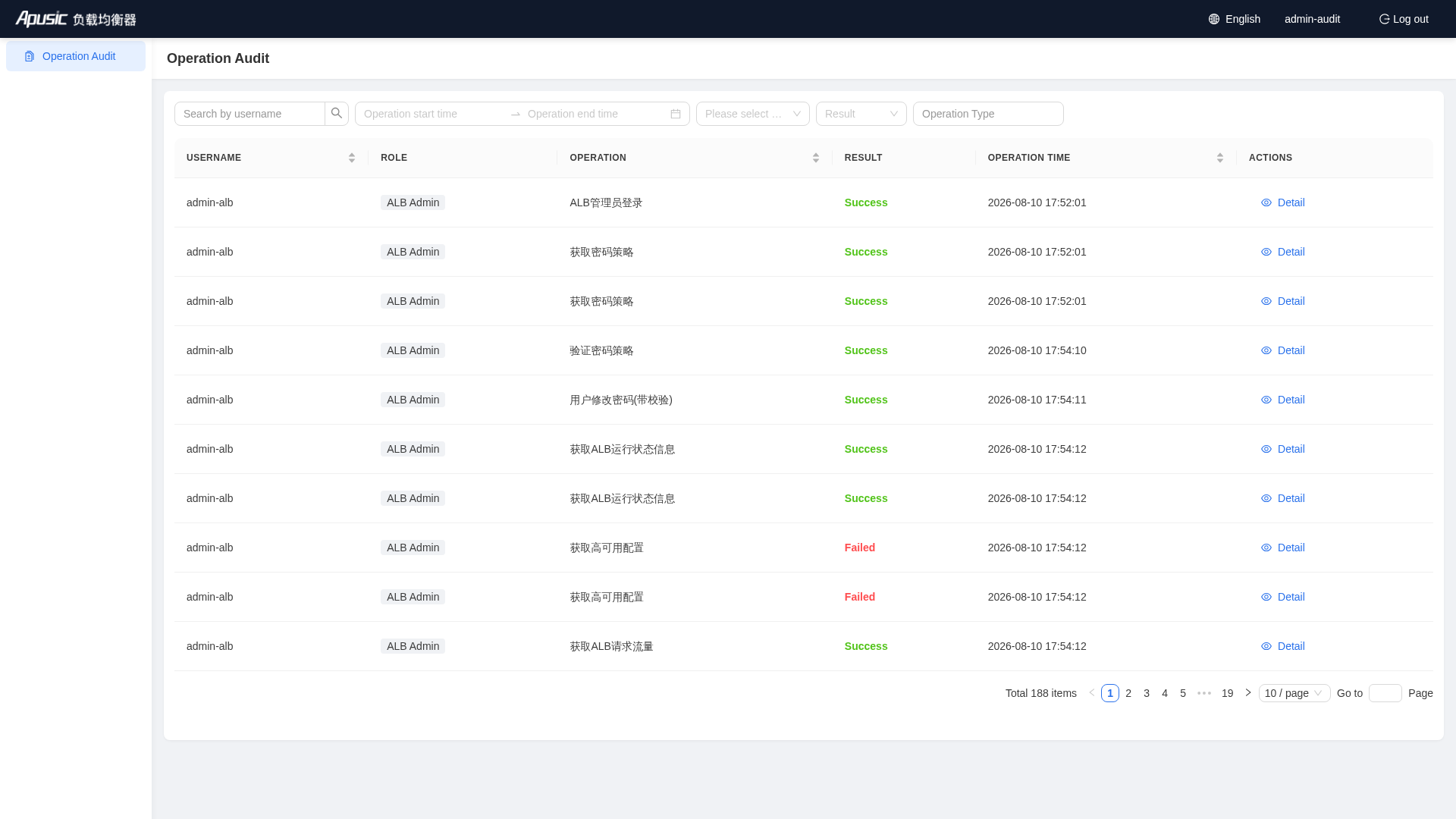
Task: Sort by Operation Time column sorter
Action: pos(1220,158)
